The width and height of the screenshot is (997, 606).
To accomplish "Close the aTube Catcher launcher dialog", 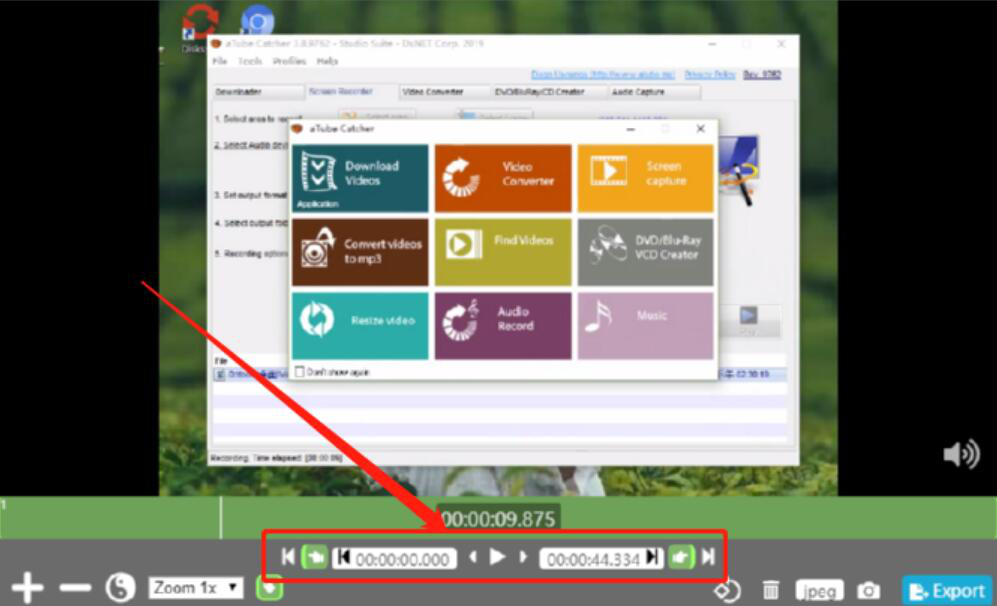I will pyautogui.click(x=700, y=128).
